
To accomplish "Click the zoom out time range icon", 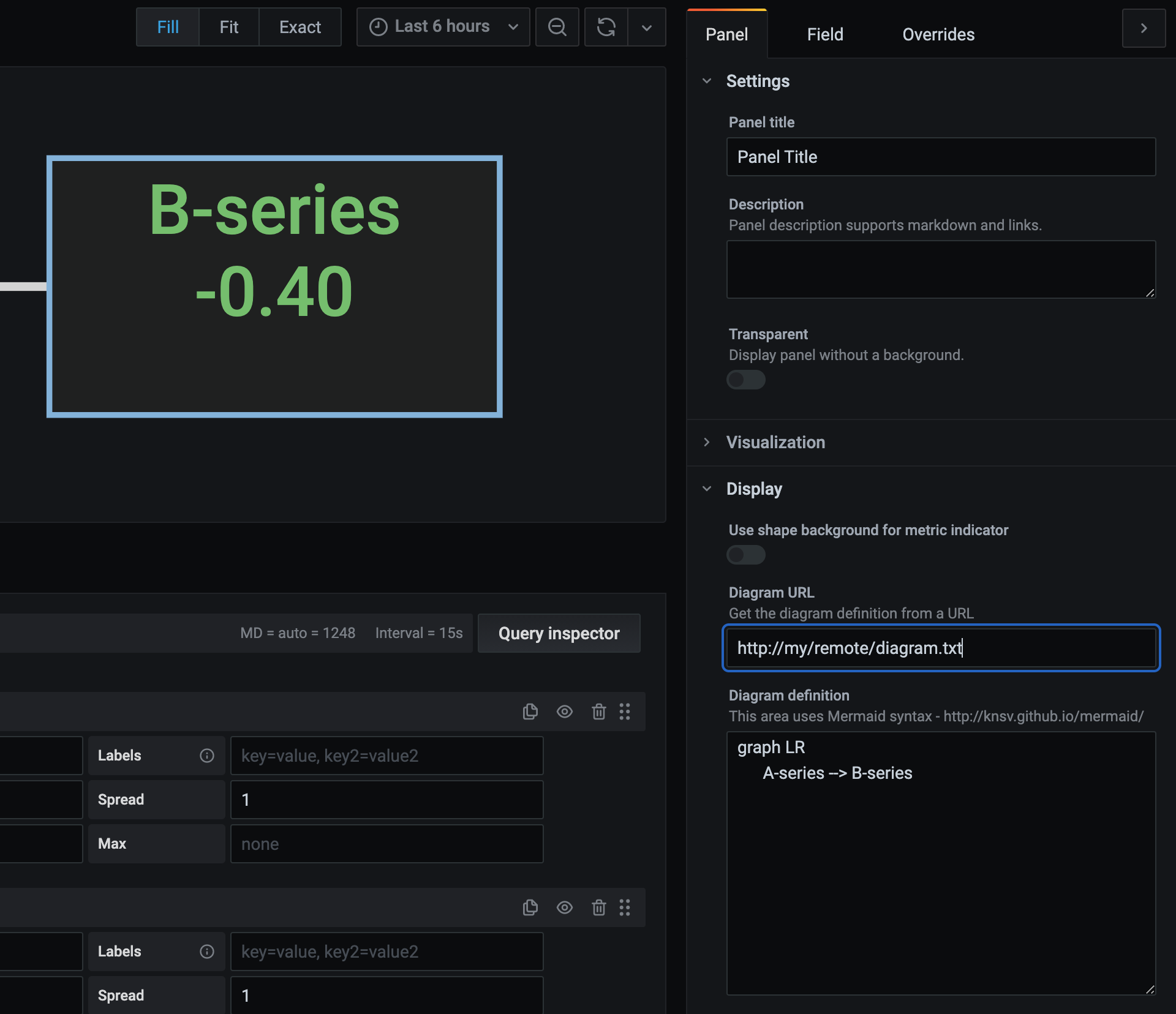I will [x=557, y=27].
